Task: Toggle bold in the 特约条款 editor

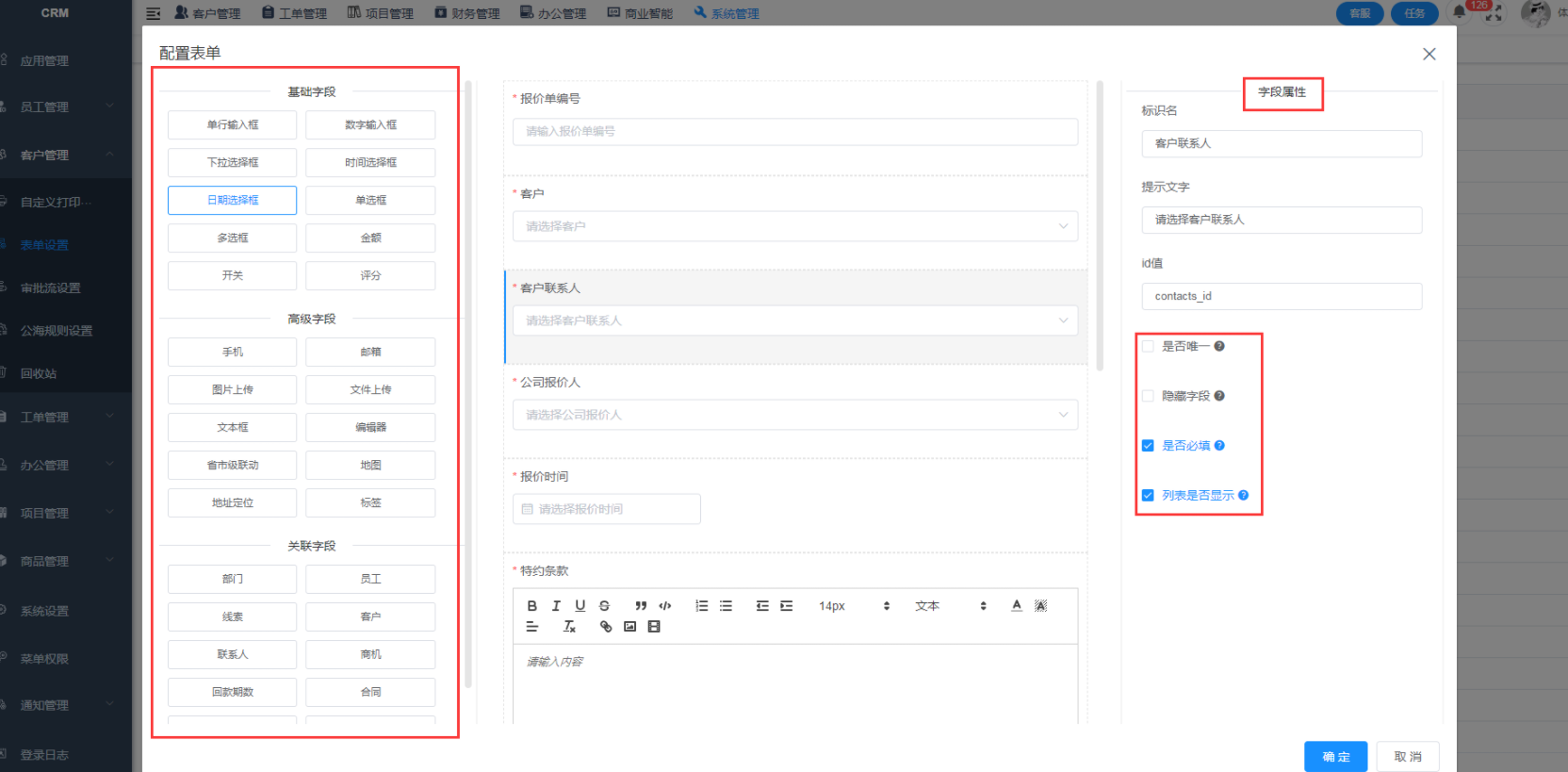Action: [x=531, y=606]
